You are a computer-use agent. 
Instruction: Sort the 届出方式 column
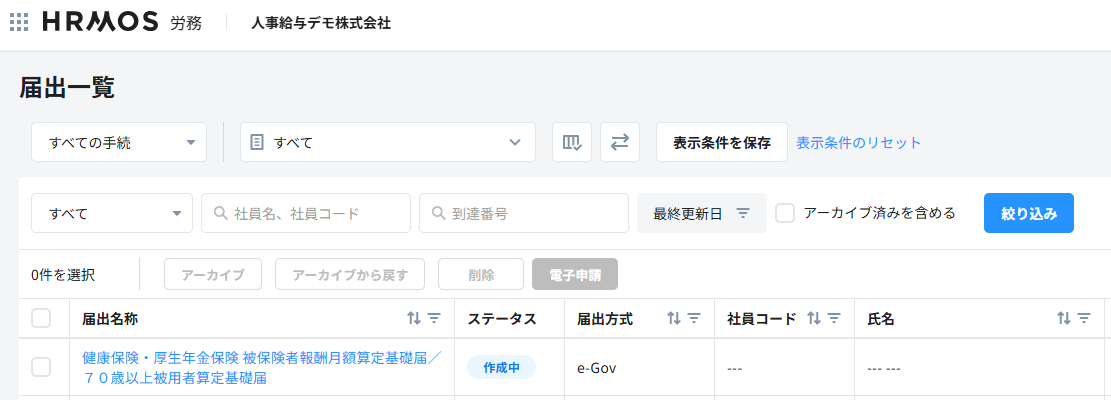[x=674, y=319]
